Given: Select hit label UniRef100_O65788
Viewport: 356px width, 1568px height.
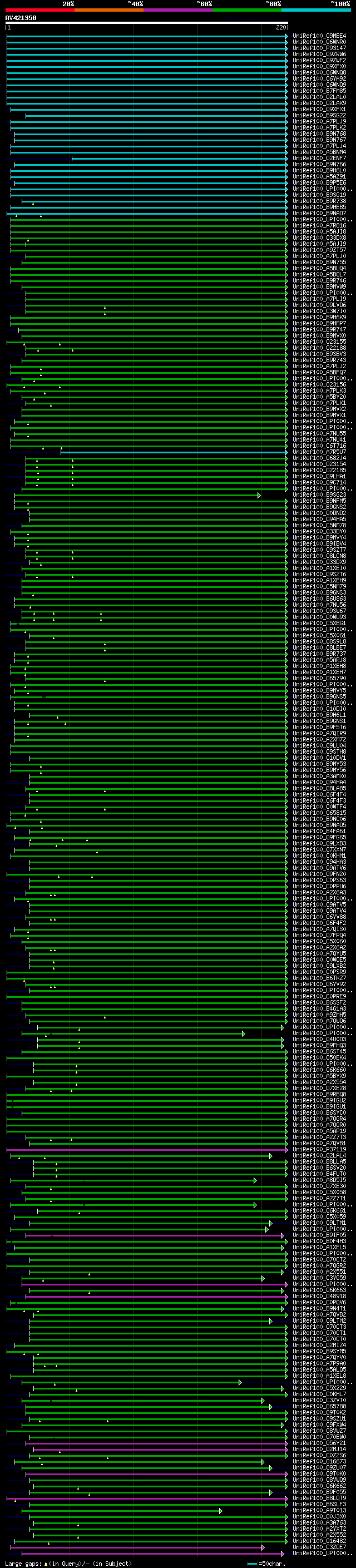Looking at the screenshot, I should (x=319, y=1407).
